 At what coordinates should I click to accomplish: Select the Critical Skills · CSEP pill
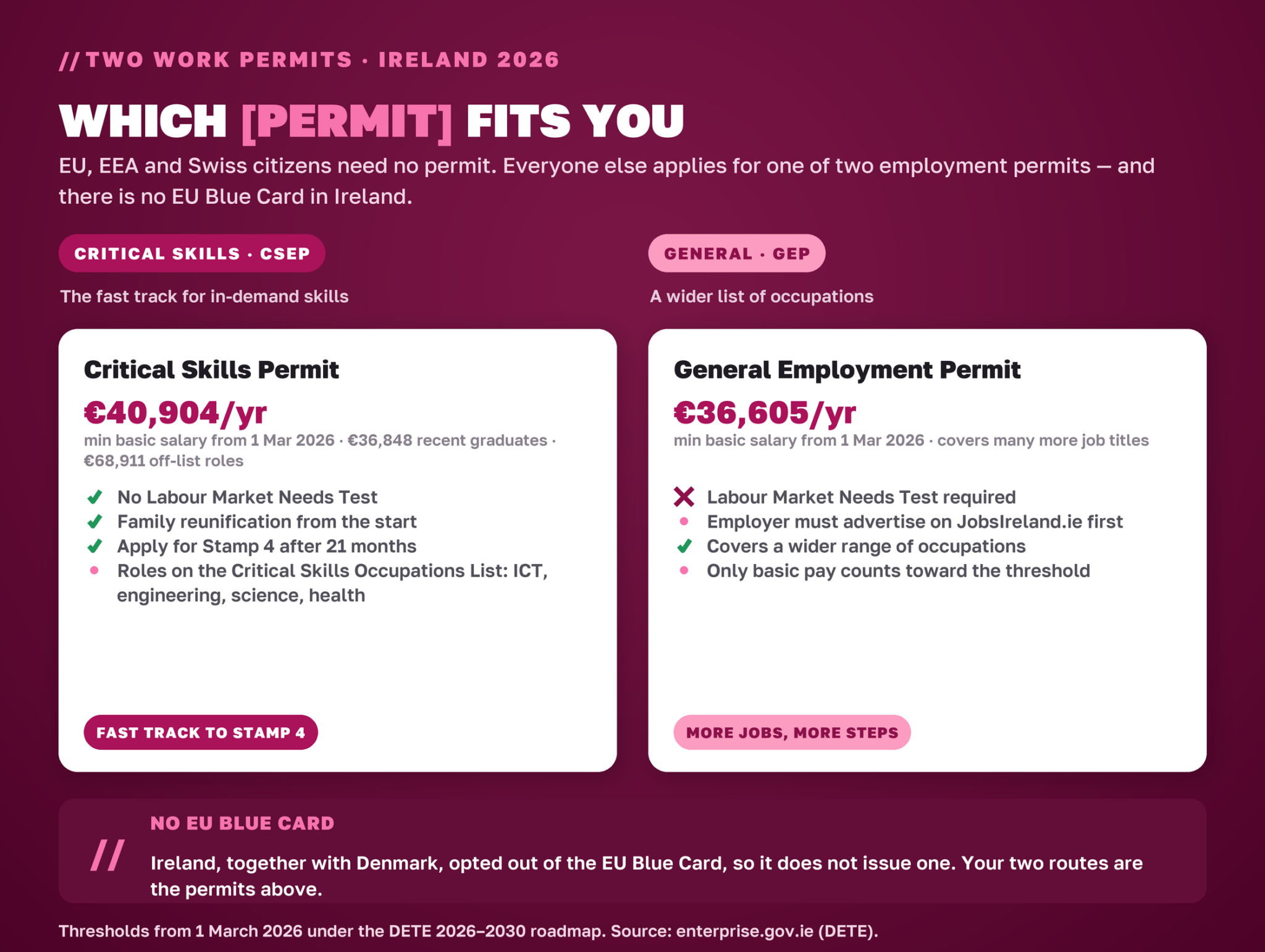(x=192, y=253)
